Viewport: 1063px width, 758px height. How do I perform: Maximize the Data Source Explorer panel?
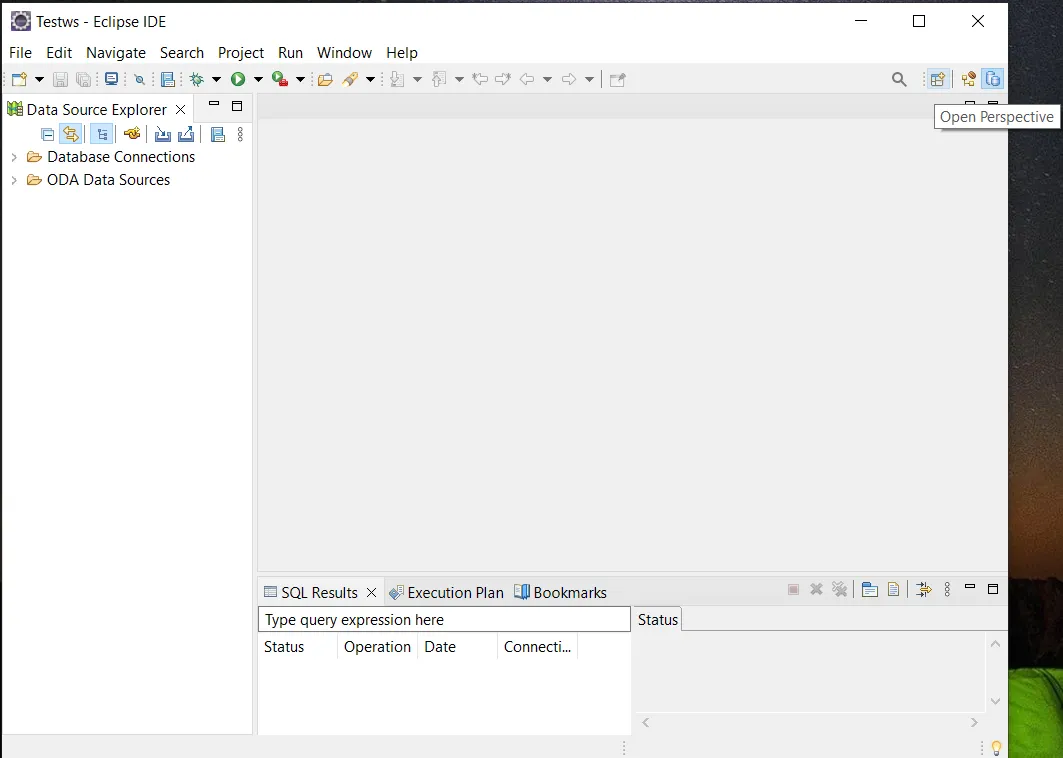tap(237, 106)
